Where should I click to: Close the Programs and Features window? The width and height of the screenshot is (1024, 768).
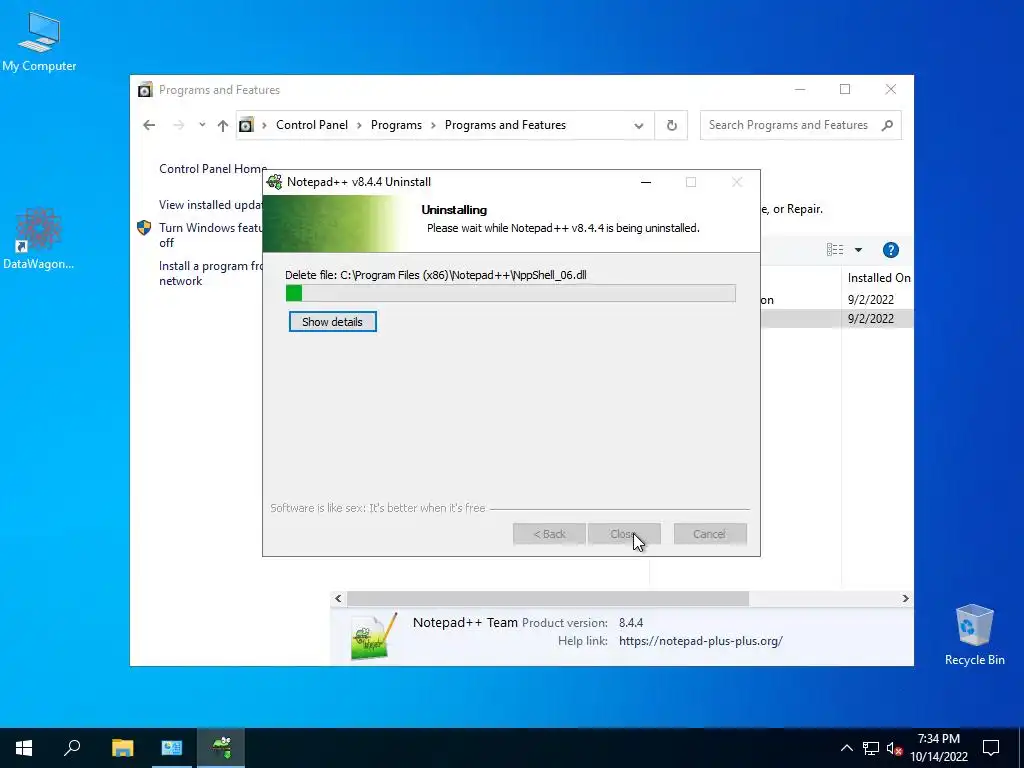891,89
